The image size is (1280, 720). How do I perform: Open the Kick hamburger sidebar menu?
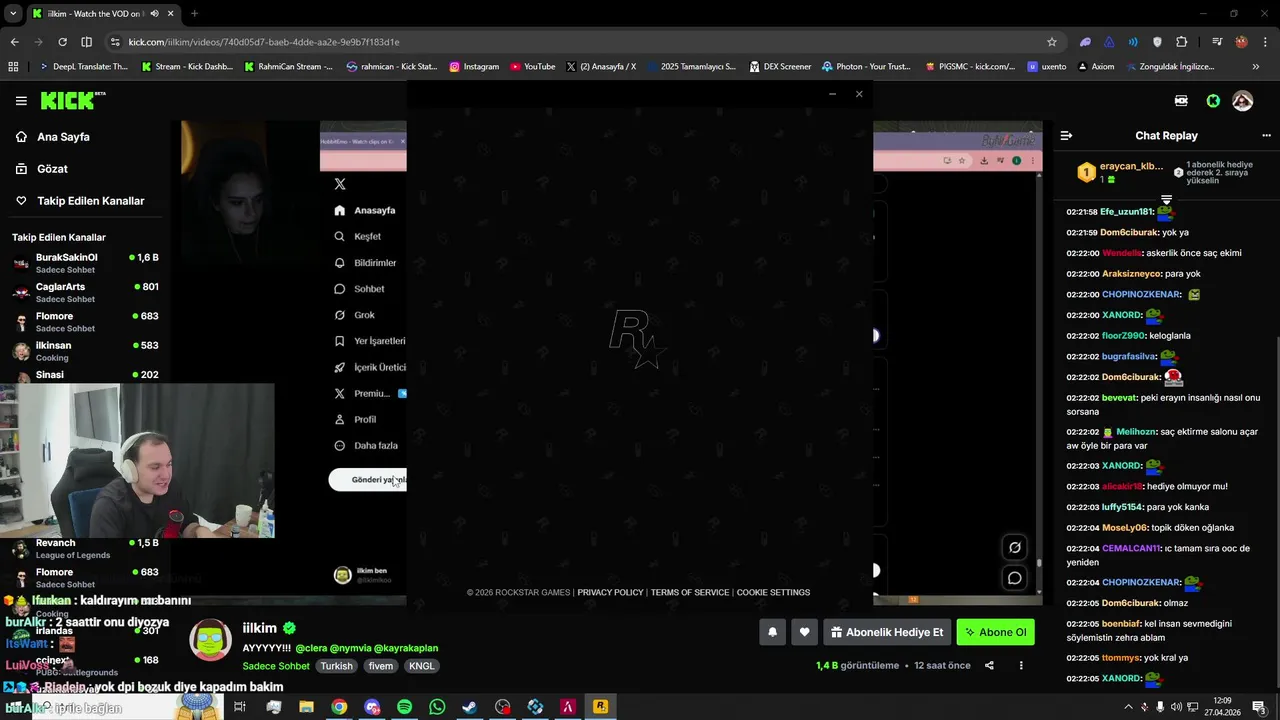(x=21, y=101)
